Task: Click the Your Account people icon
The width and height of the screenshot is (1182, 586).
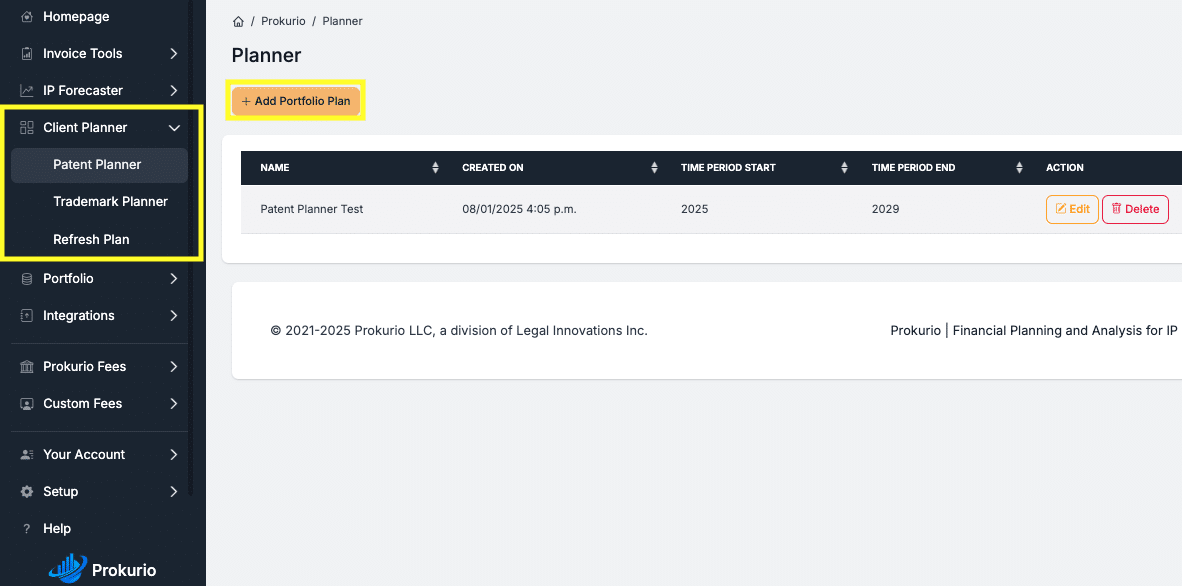Action: click(x=24, y=454)
